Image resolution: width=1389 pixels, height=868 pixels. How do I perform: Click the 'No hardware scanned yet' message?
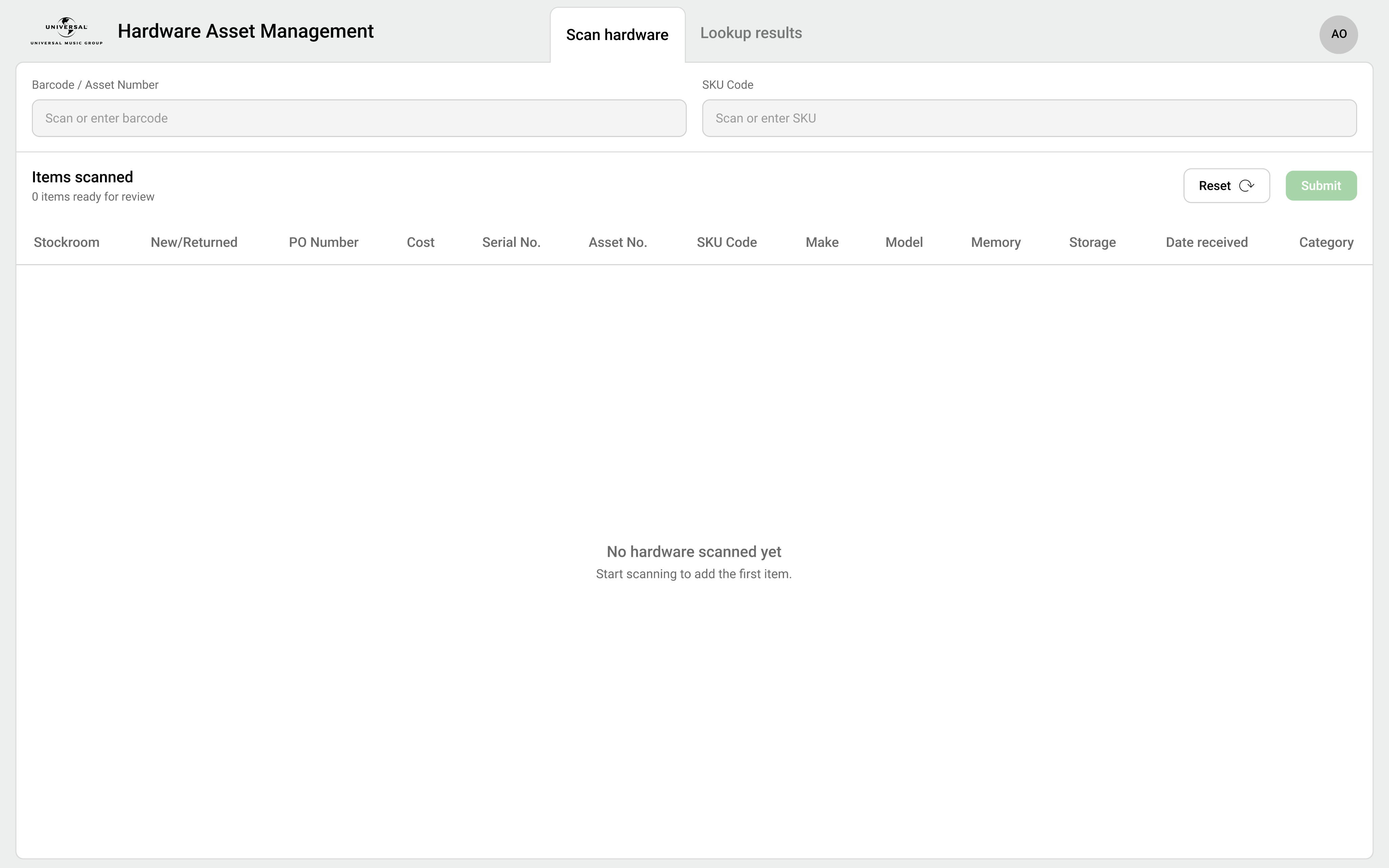coord(694,552)
